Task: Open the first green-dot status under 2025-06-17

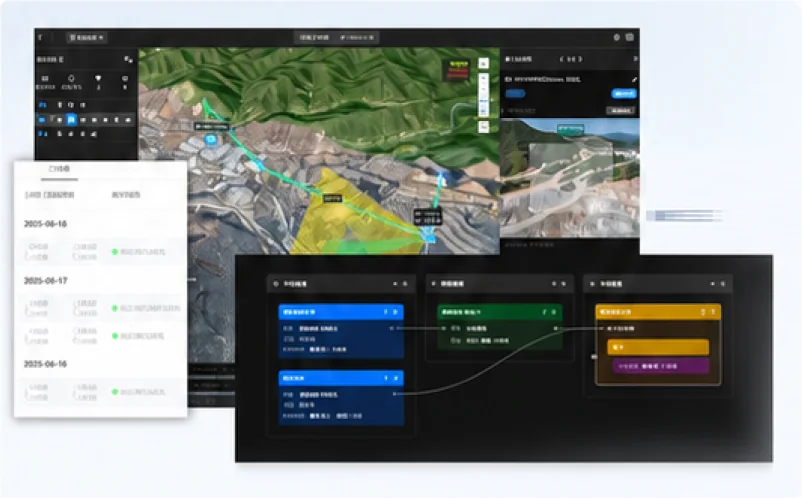Action: (146, 308)
